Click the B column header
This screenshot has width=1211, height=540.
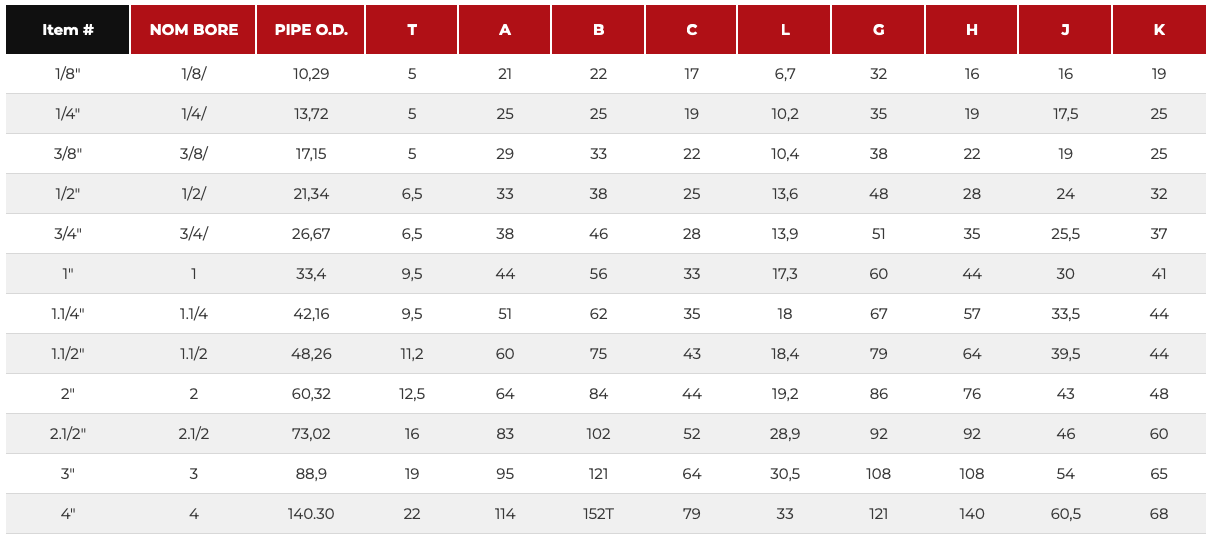[x=598, y=30]
